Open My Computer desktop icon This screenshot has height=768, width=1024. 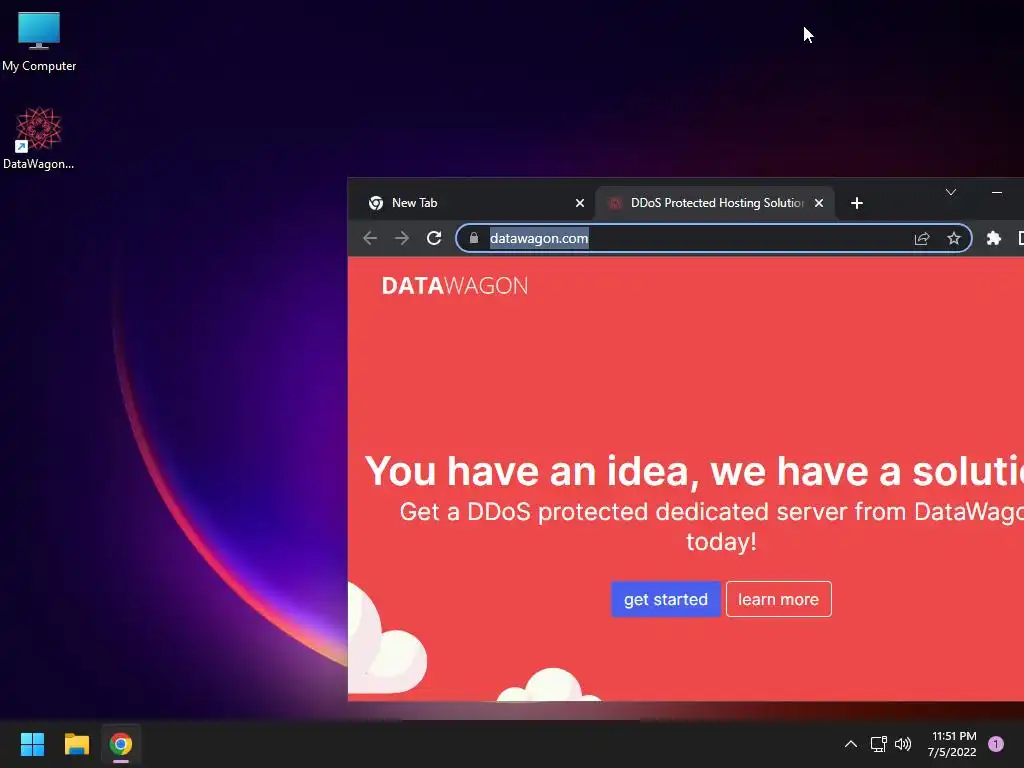point(39,42)
